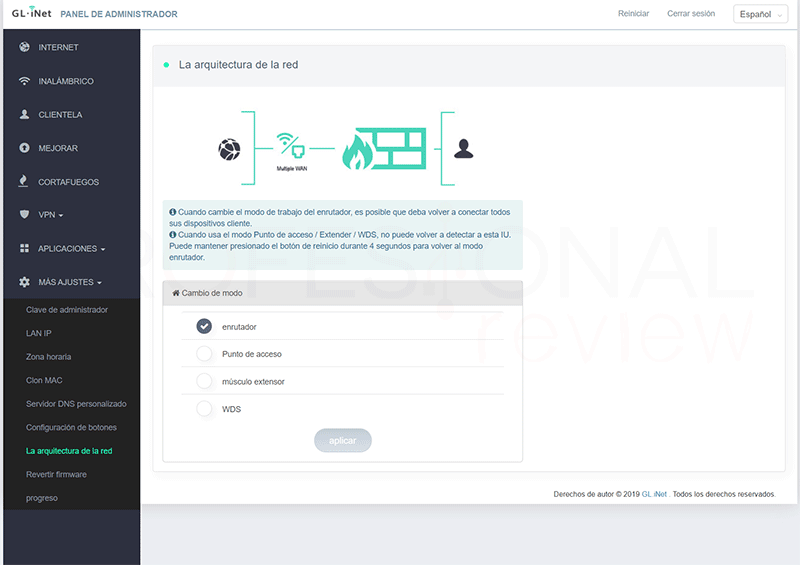Click the Cambio de modo header text
800x565 pixels.
tap(212, 293)
